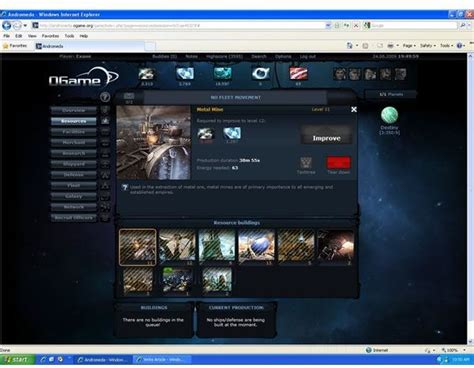Click the icon beside the Resources menu button
The image size is (474, 368).
105,121
